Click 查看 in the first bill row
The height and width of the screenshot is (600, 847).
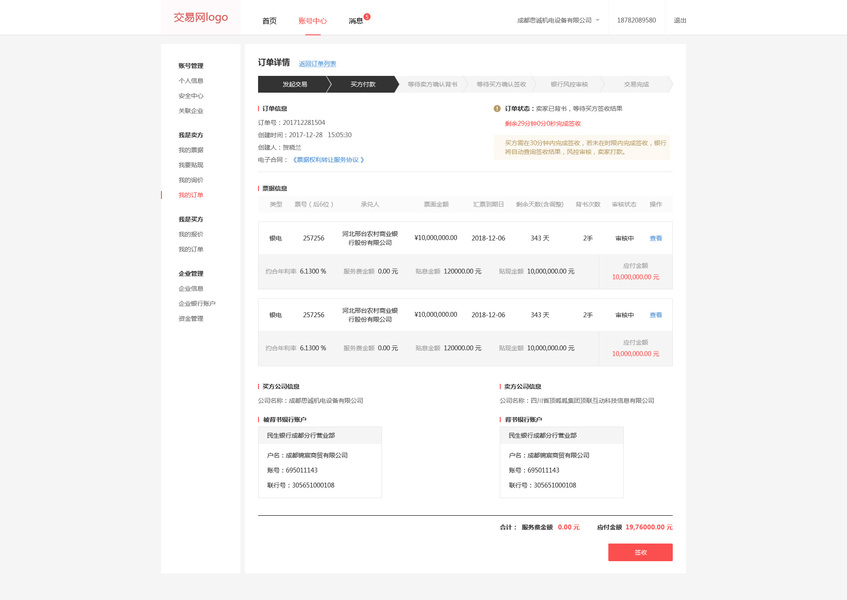click(655, 238)
